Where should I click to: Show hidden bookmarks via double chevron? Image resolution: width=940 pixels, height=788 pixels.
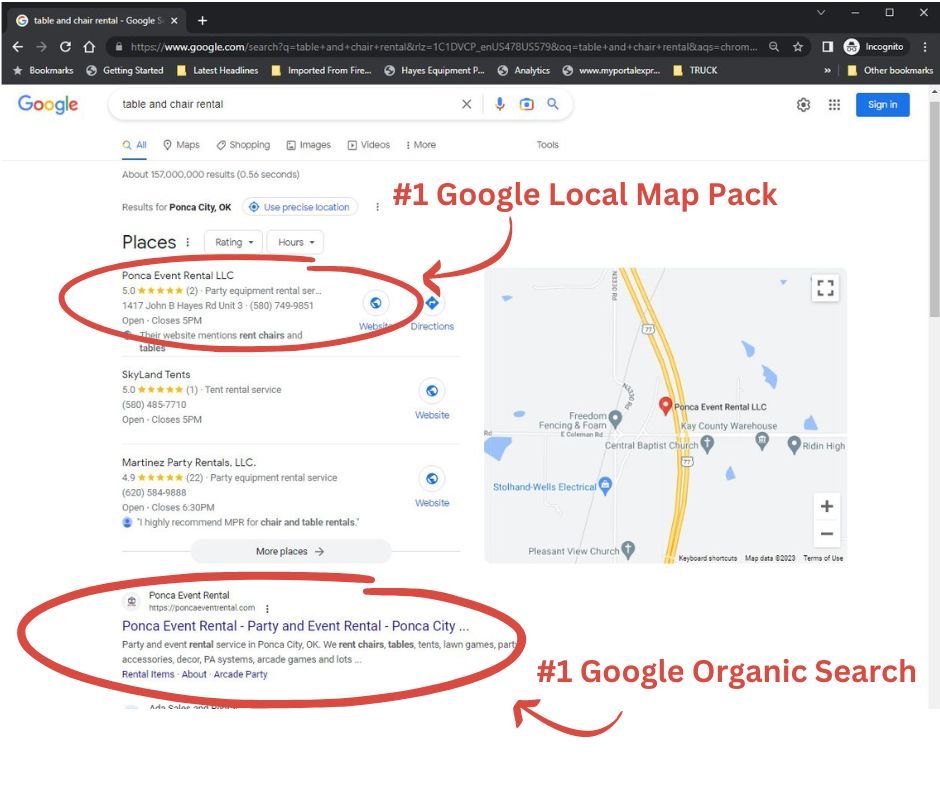[827, 70]
